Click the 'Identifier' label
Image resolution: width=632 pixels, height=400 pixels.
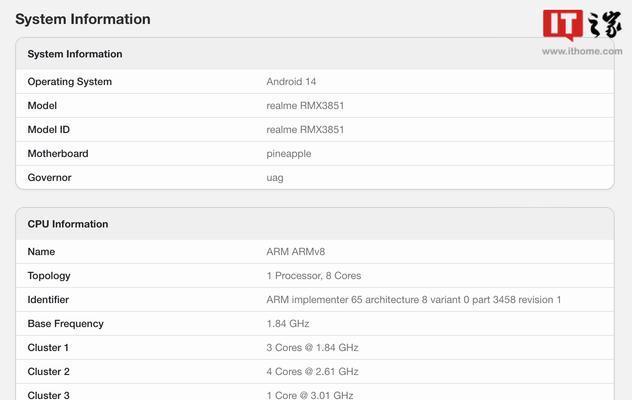click(48, 300)
